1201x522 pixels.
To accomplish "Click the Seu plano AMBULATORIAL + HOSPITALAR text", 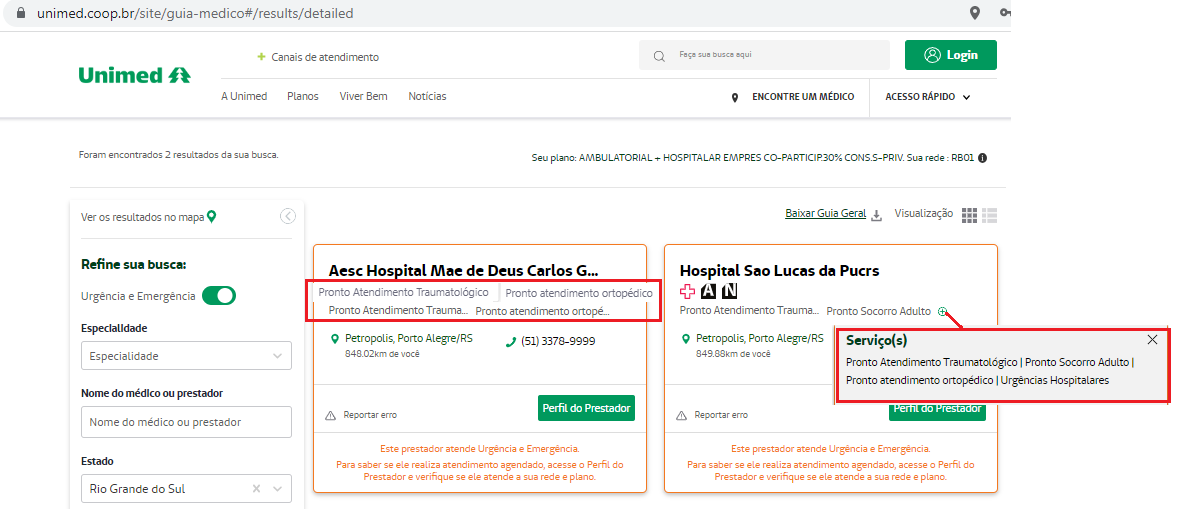I will (x=753, y=158).
